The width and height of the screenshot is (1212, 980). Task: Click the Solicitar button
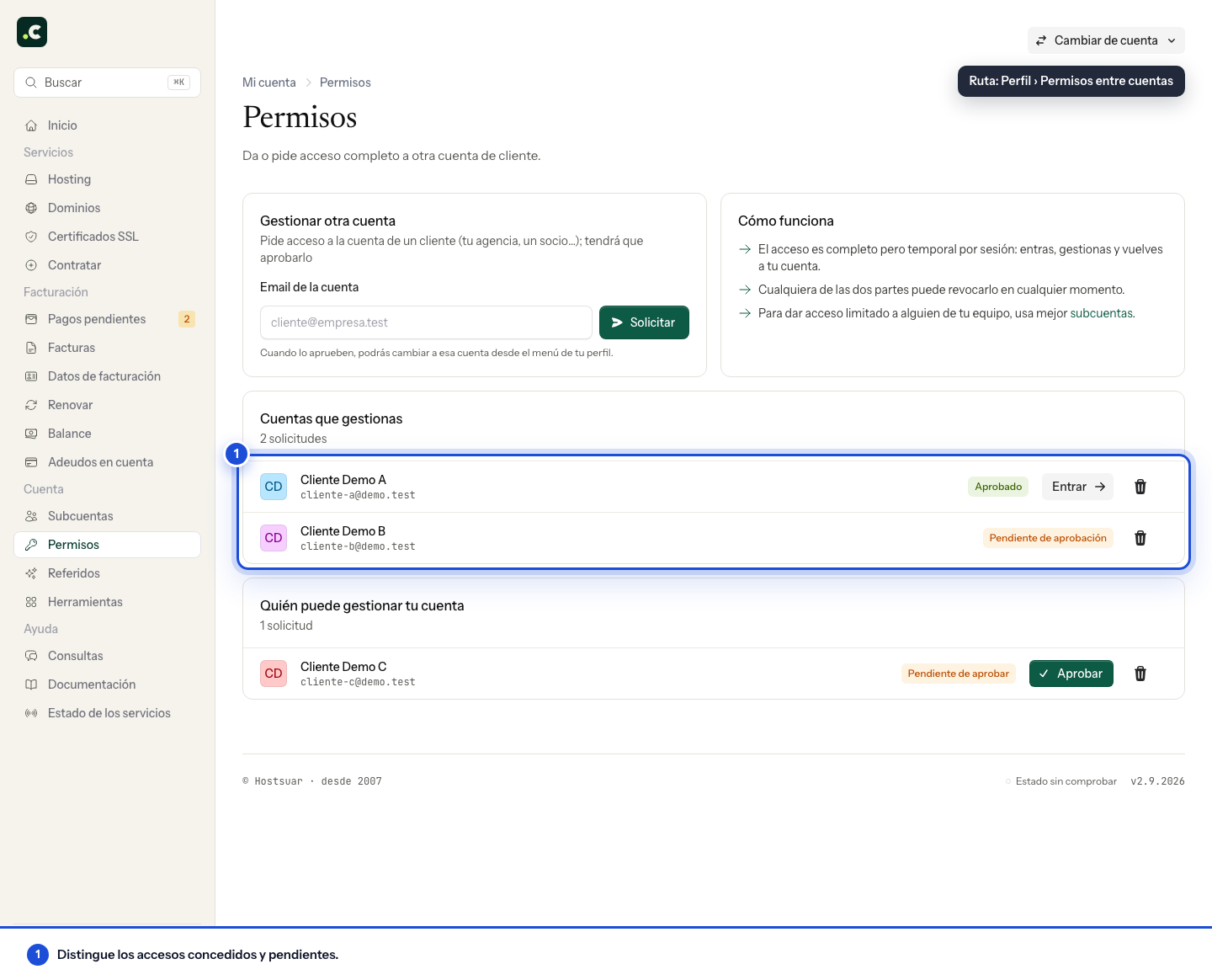(x=644, y=322)
